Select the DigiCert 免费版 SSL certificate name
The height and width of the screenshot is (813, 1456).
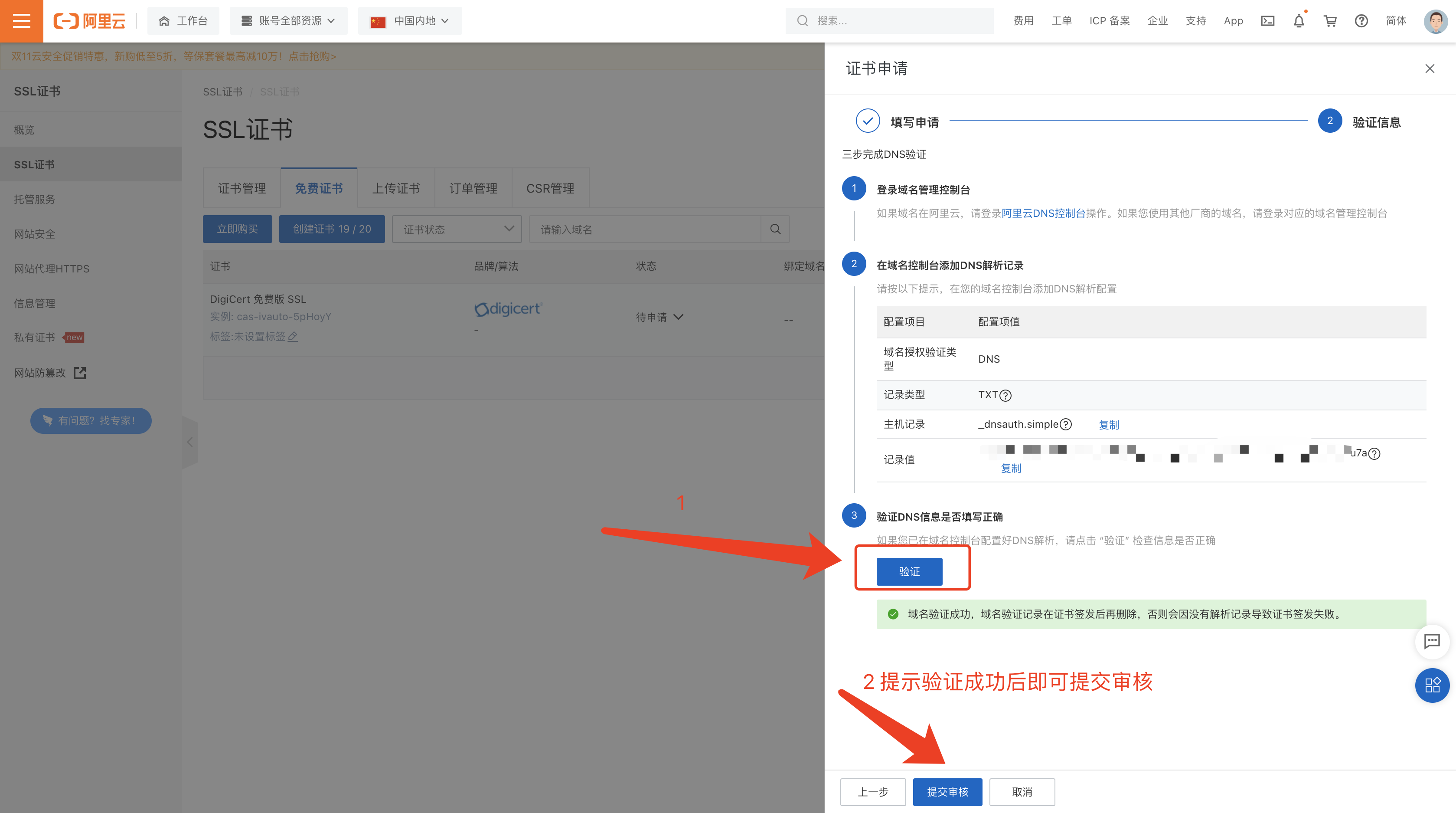click(258, 299)
